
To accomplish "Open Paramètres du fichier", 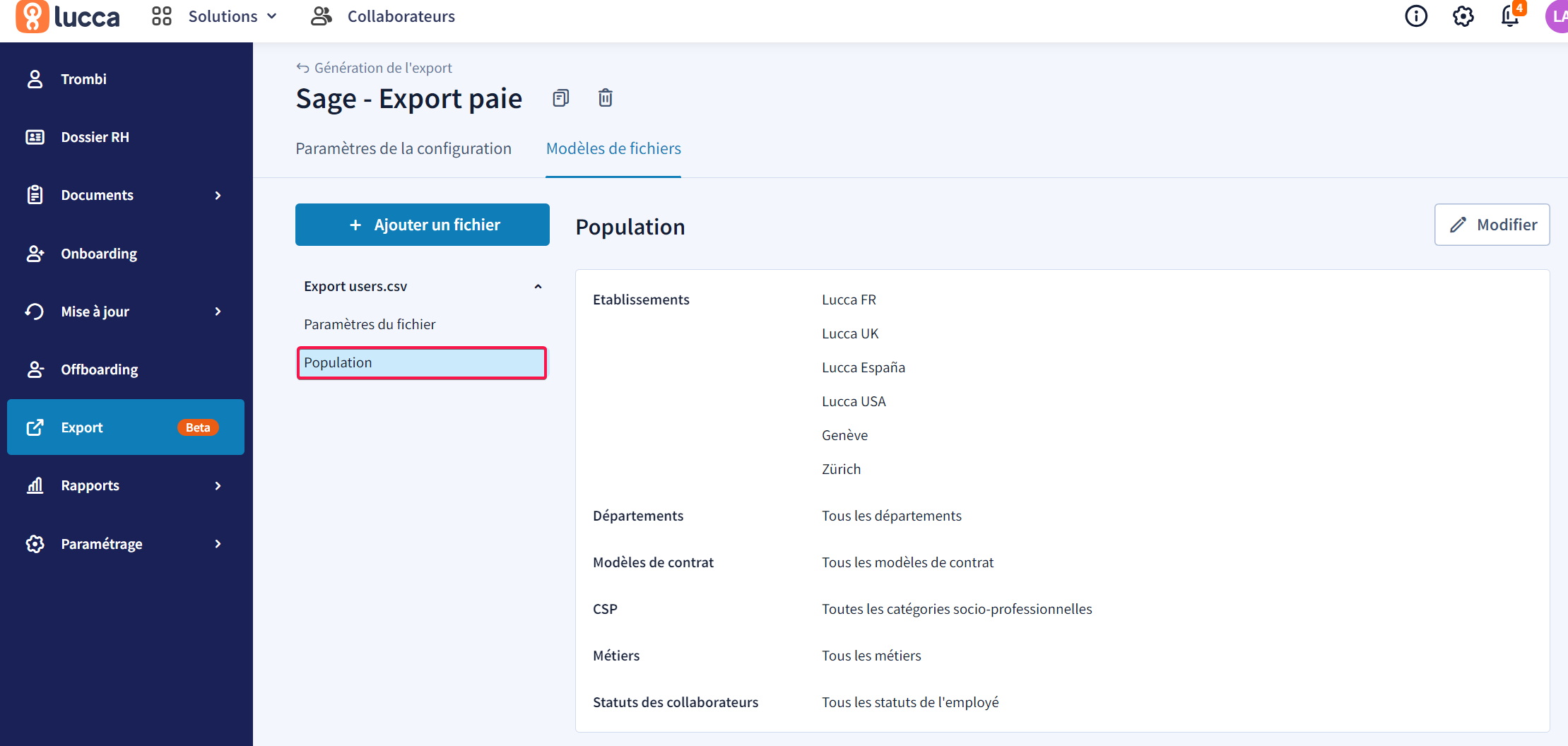I will coord(370,324).
